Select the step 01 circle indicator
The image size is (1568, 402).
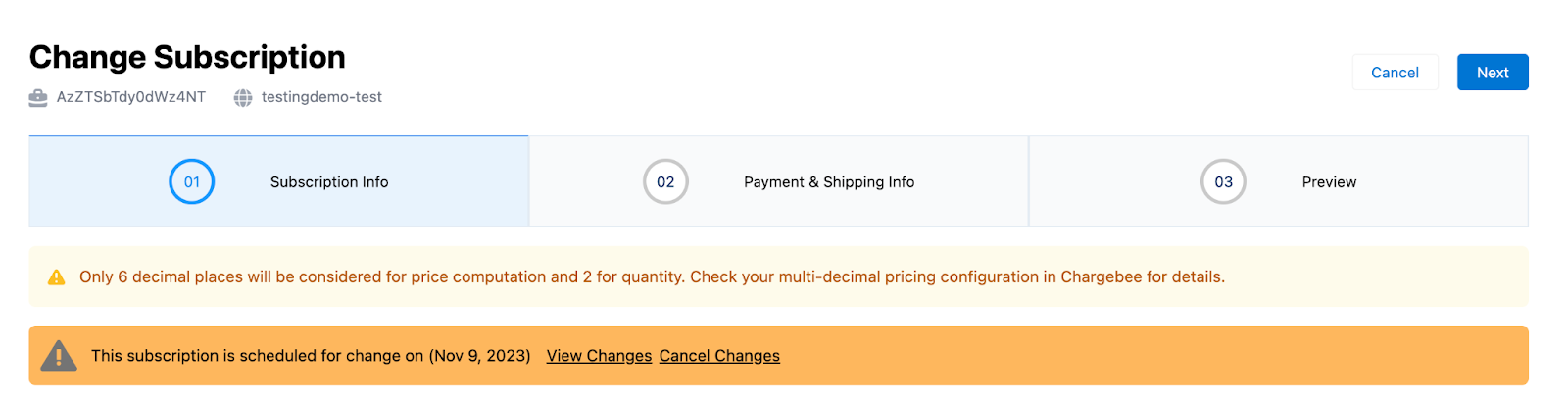(x=192, y=181)
